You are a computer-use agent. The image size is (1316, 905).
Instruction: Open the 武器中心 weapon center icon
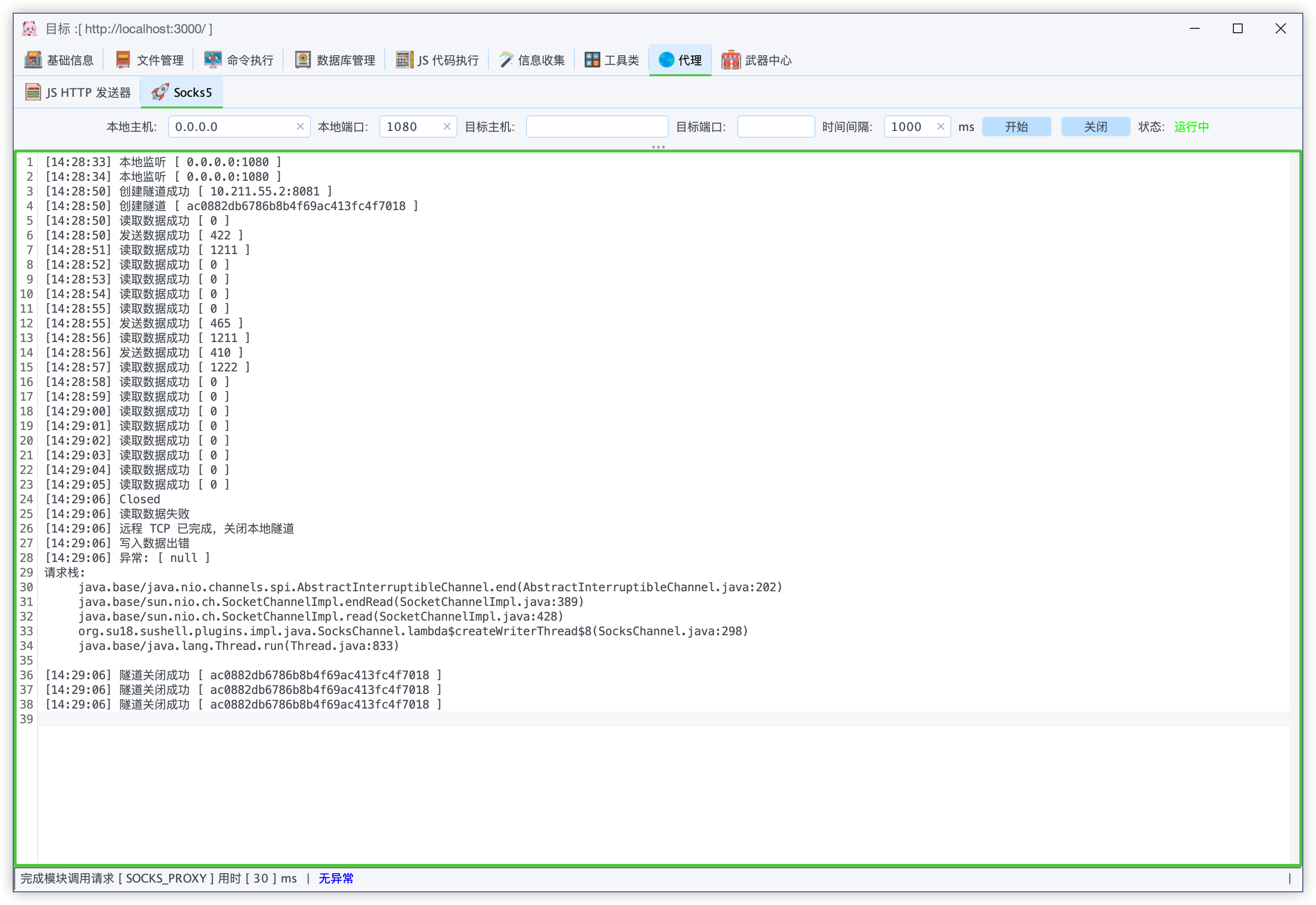(731, 60)
